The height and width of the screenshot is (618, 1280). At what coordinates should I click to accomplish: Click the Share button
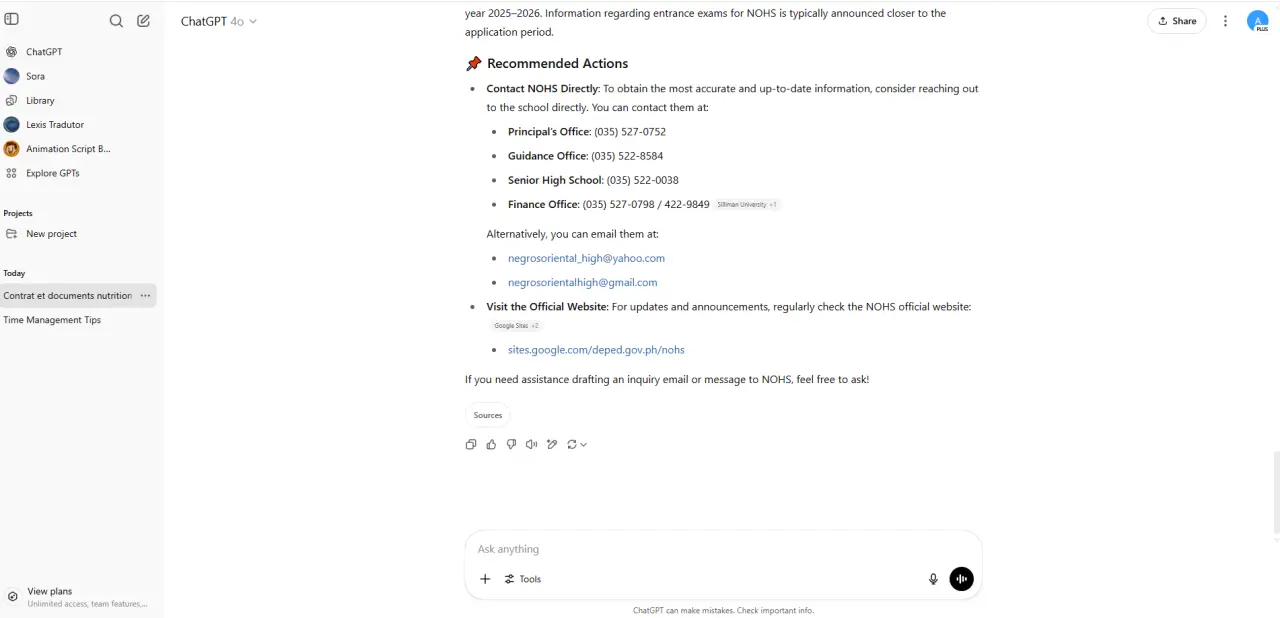tap(1177, 21)
